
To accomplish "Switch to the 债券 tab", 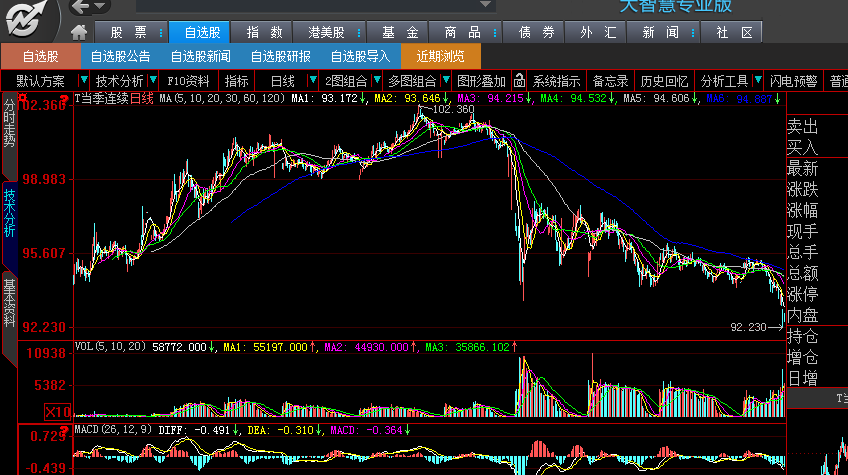I will (536, 32).
